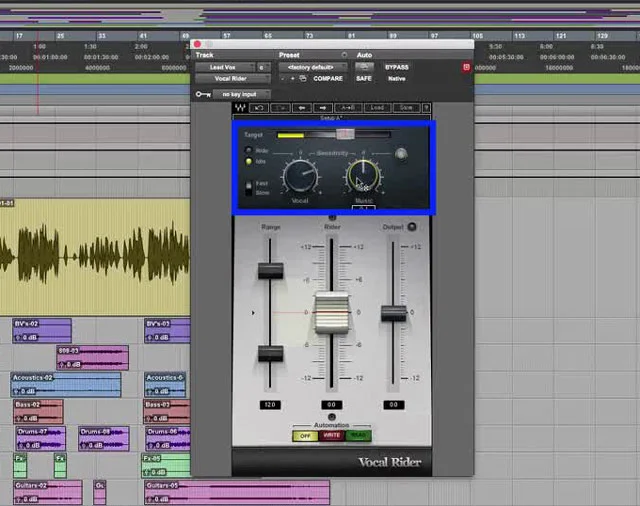Click the large Rider fader cap
Screen dimensions: 640x506
pyautogui.click(x=332, y=313)
